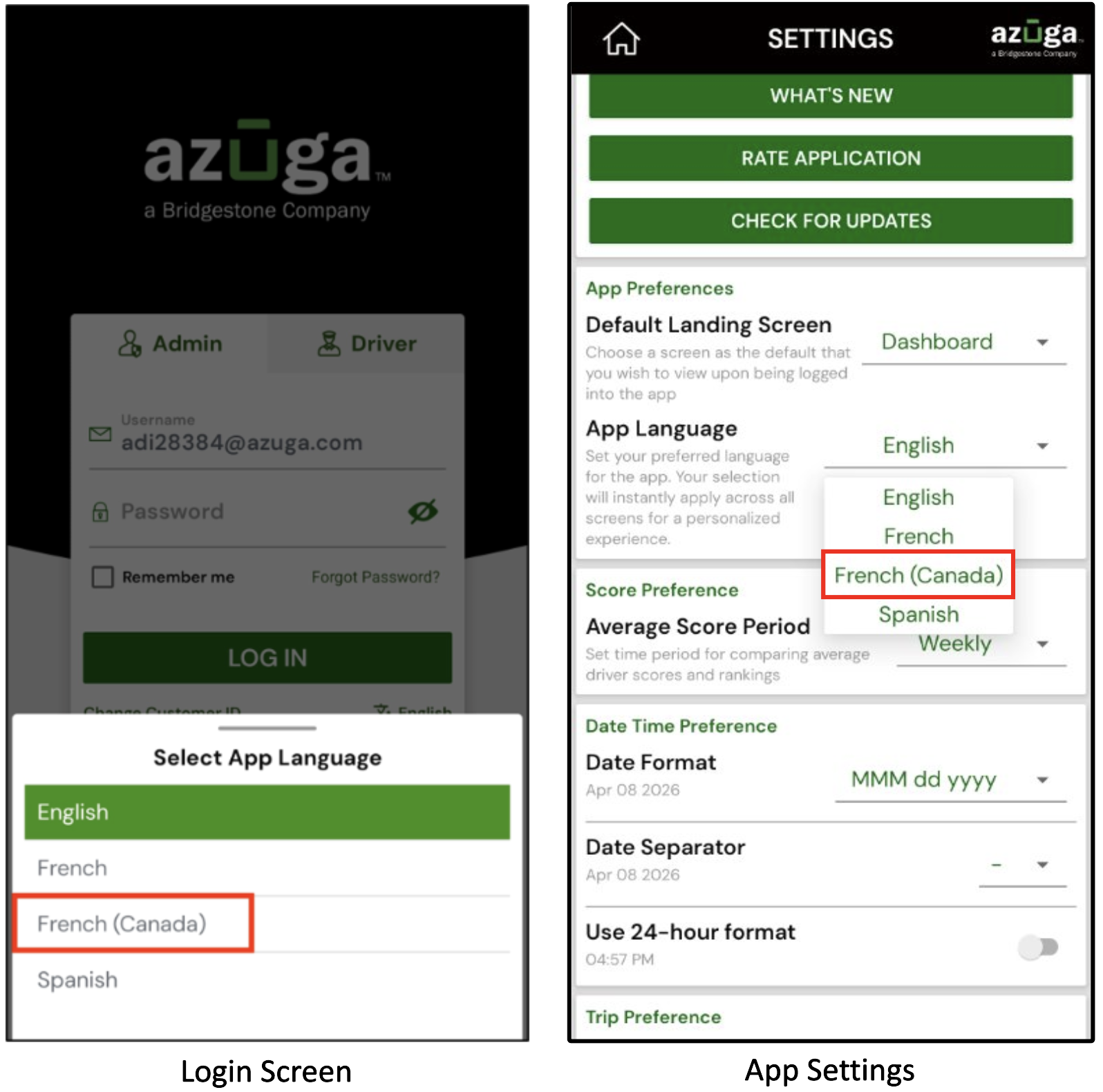Select French (Canada) in Settings language list

pos(918,575)
